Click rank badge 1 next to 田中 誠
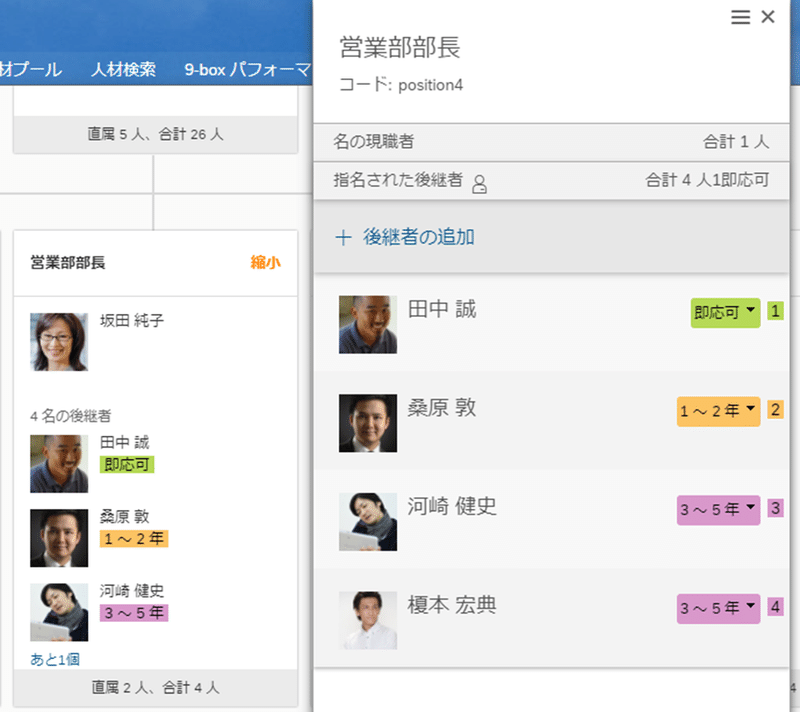Image resolution: width=800 pixels, height=712 pixels. coord(776,311)
